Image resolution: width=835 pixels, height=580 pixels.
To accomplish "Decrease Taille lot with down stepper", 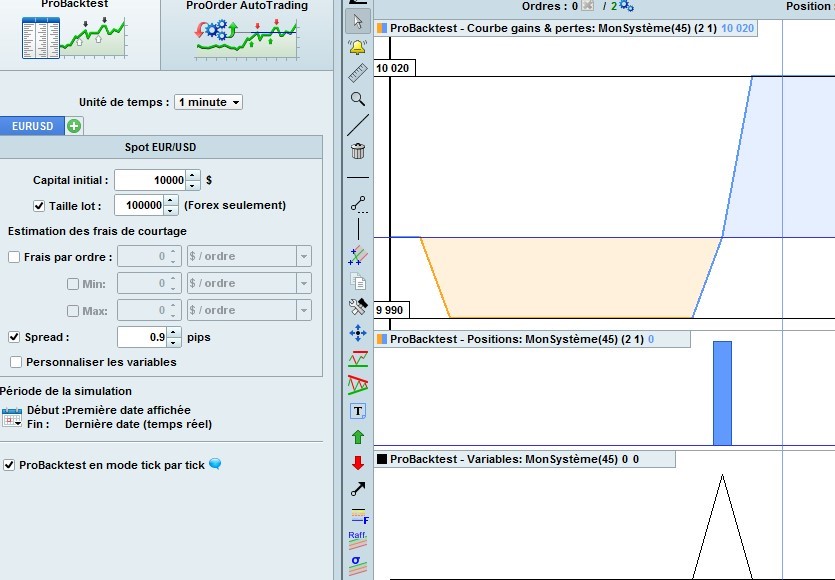I will tap(170, 210).
